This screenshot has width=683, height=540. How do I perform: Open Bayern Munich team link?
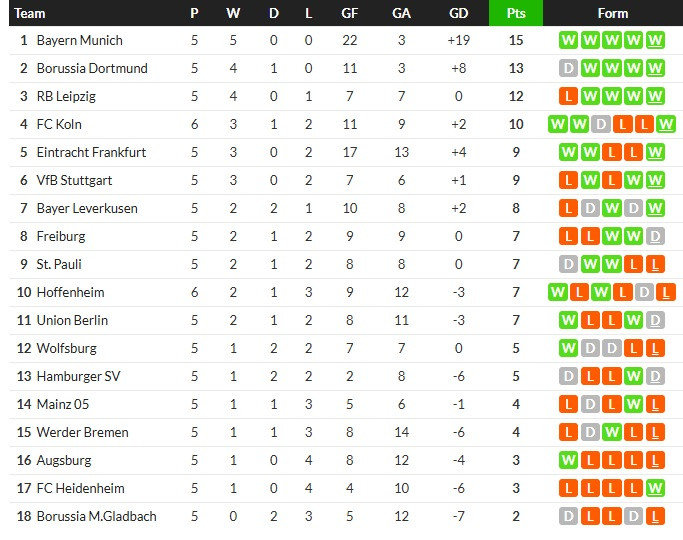(x=79, y=40)
